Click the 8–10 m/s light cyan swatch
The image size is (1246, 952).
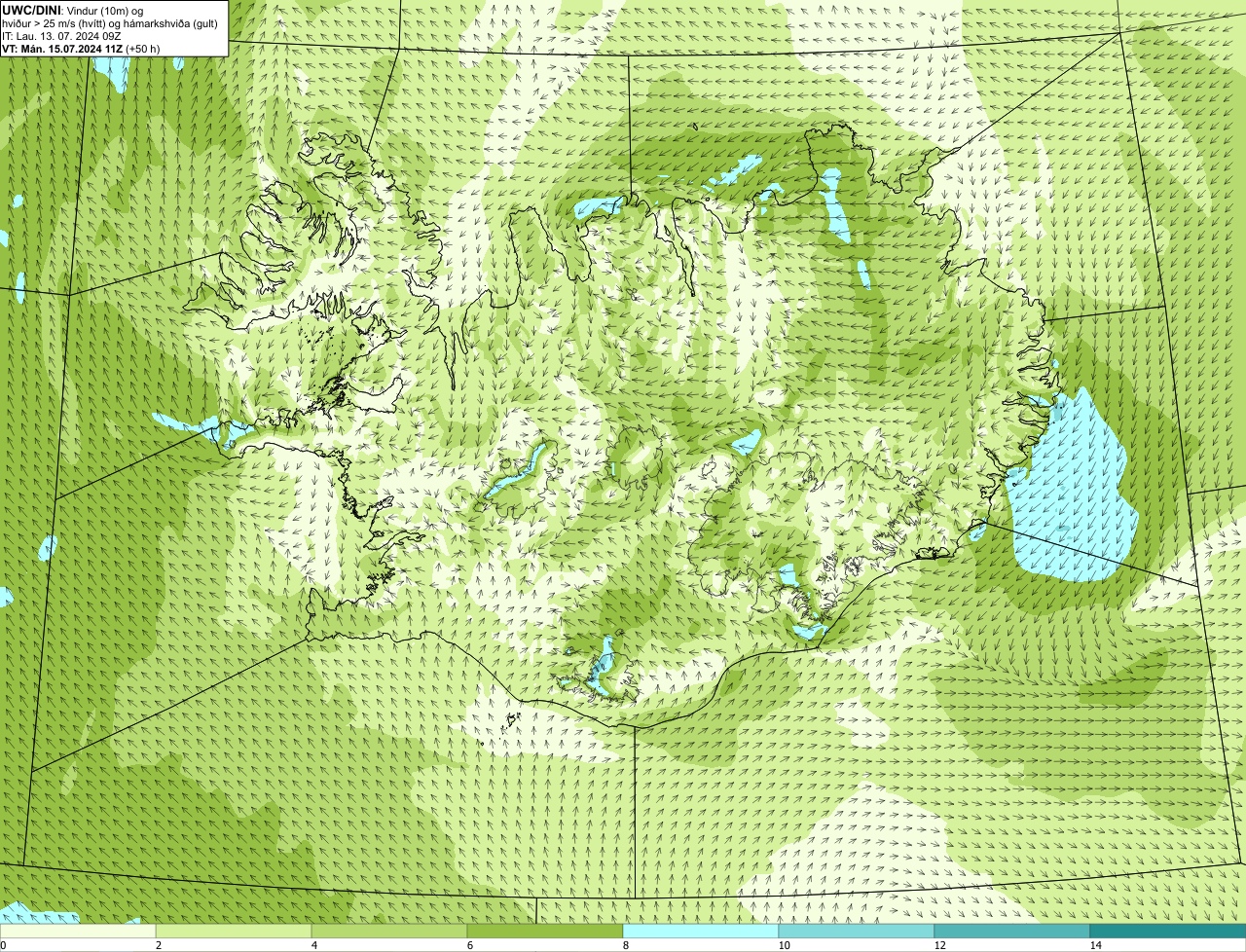701,931
